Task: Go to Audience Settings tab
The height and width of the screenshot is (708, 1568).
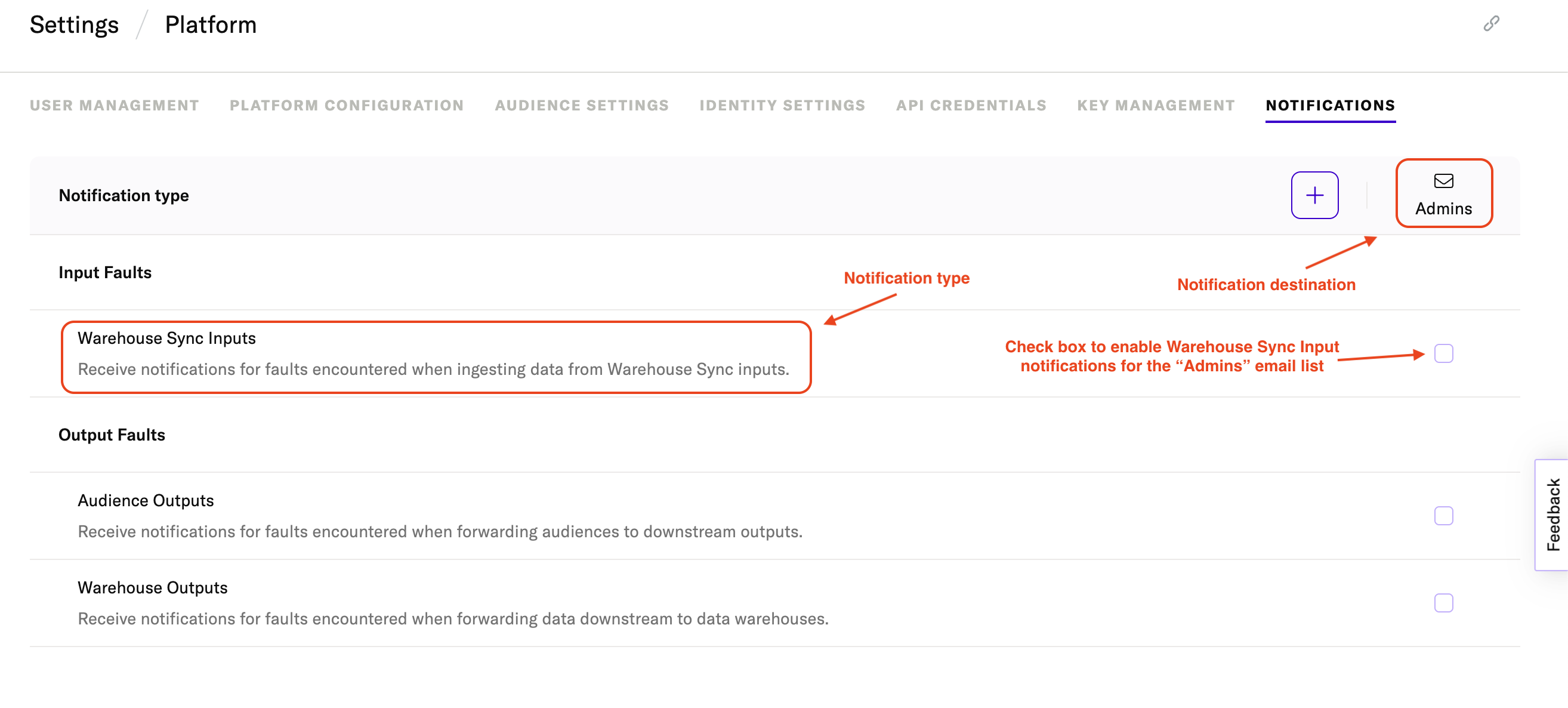Action: tap(581, 105)
